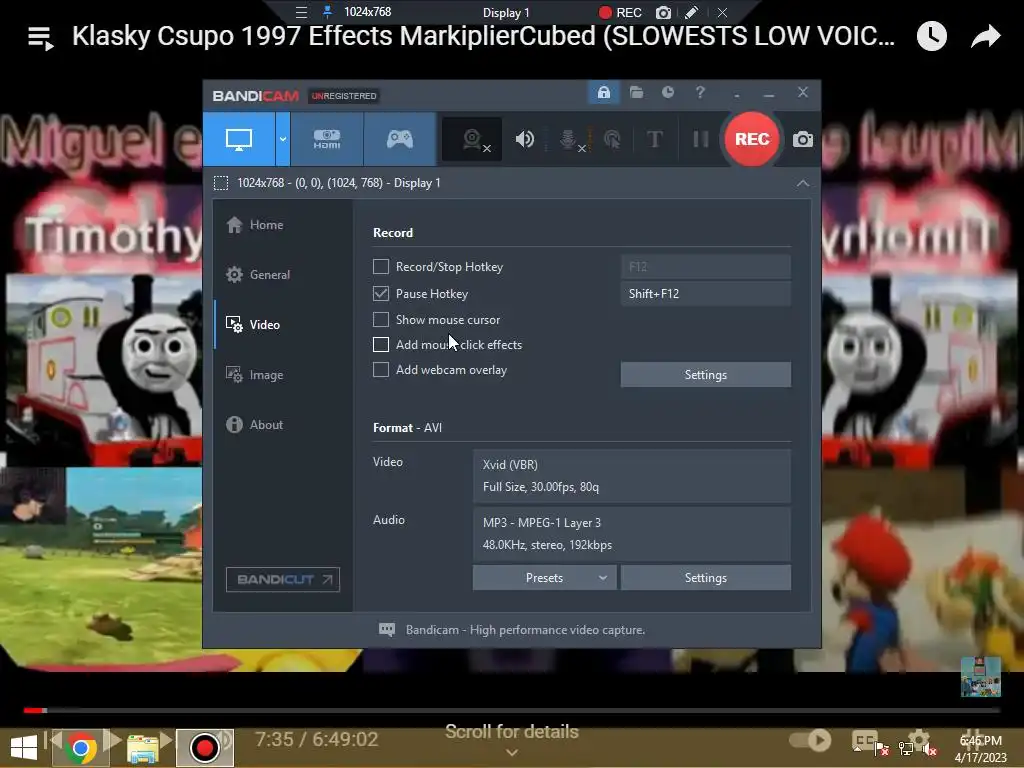Enable Add webcam overlay checkbox
Screen dimensions: 1024x768
[381, 370]
